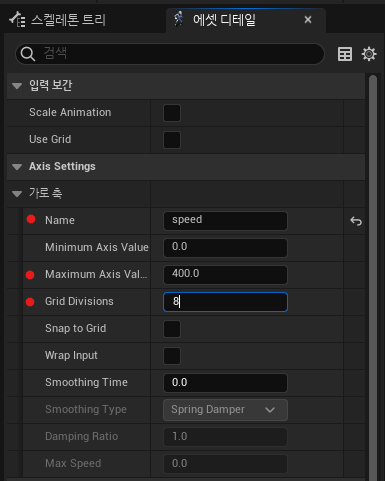Open details view settings gear
This screenshot has width=385, height=481.
(x=369, y=54)
